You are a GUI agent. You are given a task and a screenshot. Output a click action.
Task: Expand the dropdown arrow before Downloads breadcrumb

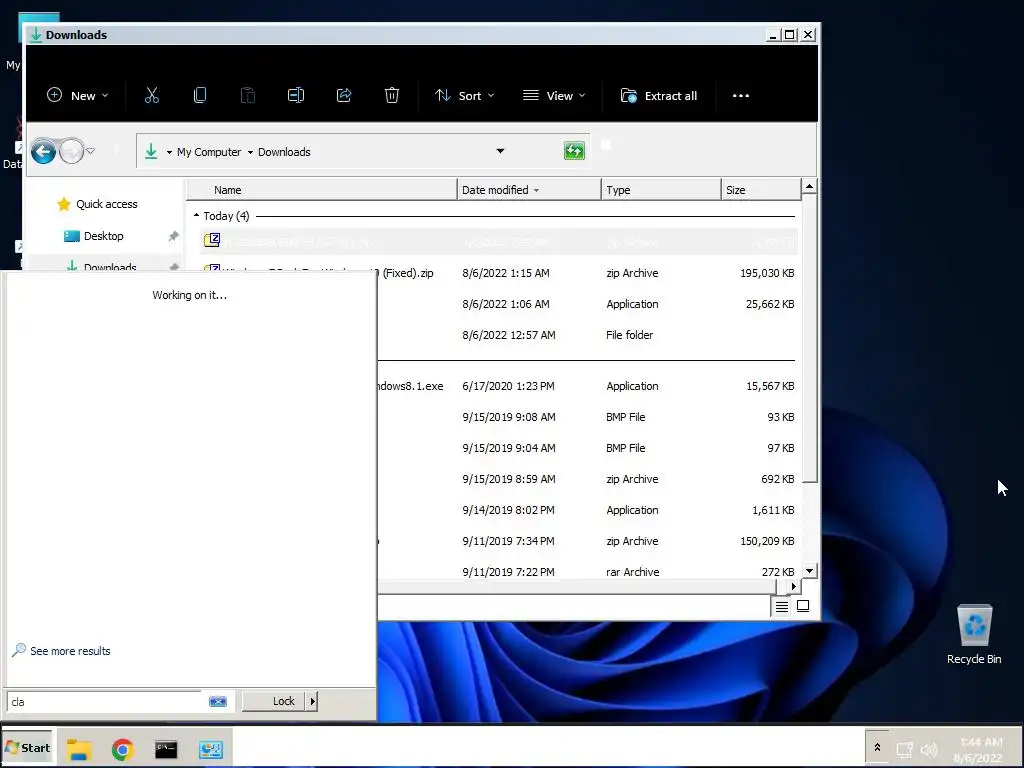coord(250,152)
